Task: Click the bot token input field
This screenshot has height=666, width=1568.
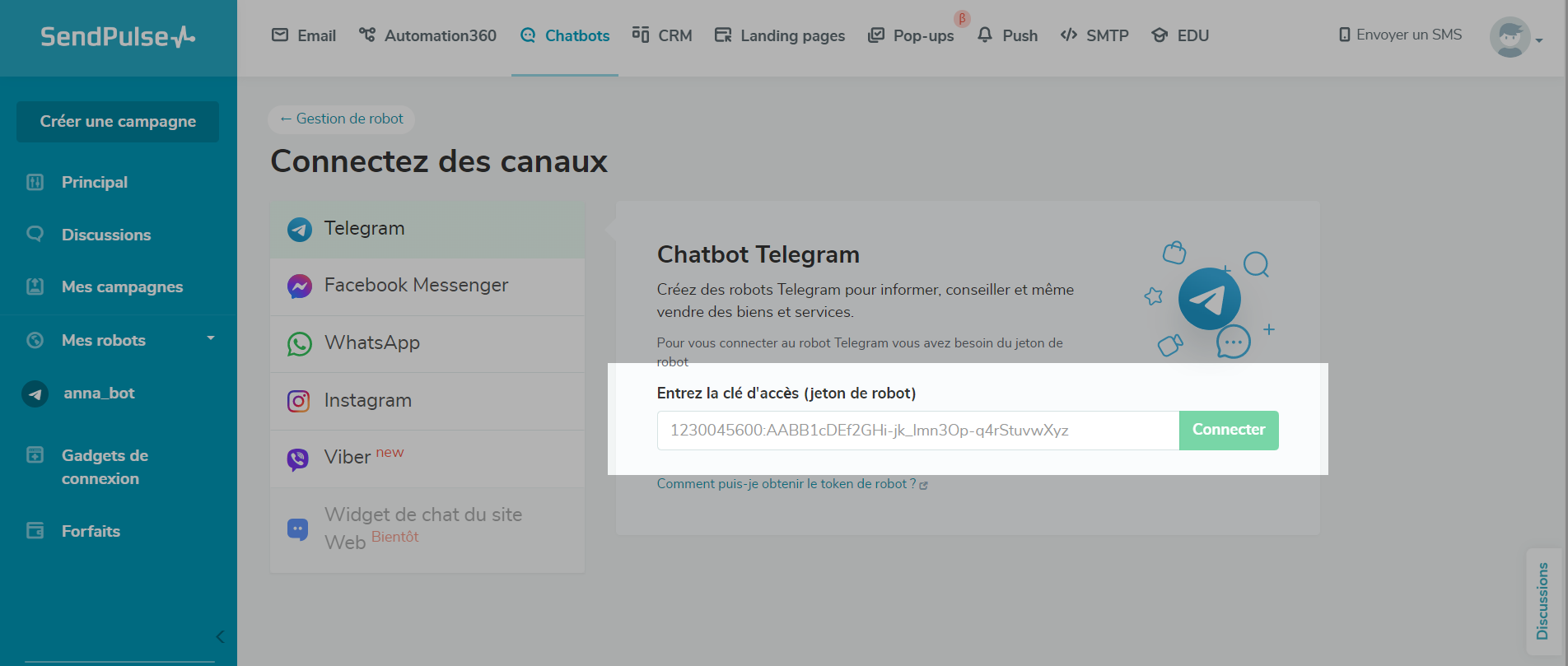Action: click(918, 431)
